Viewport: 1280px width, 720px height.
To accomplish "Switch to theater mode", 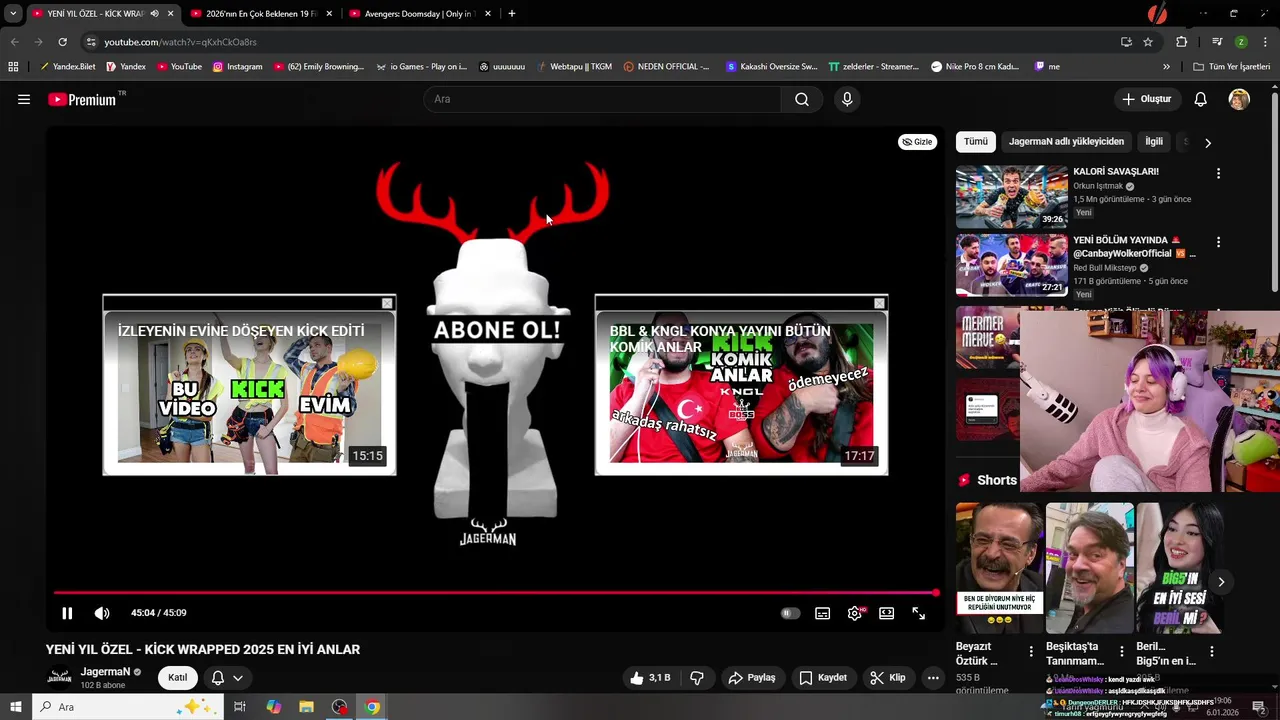I will [886, 613].
